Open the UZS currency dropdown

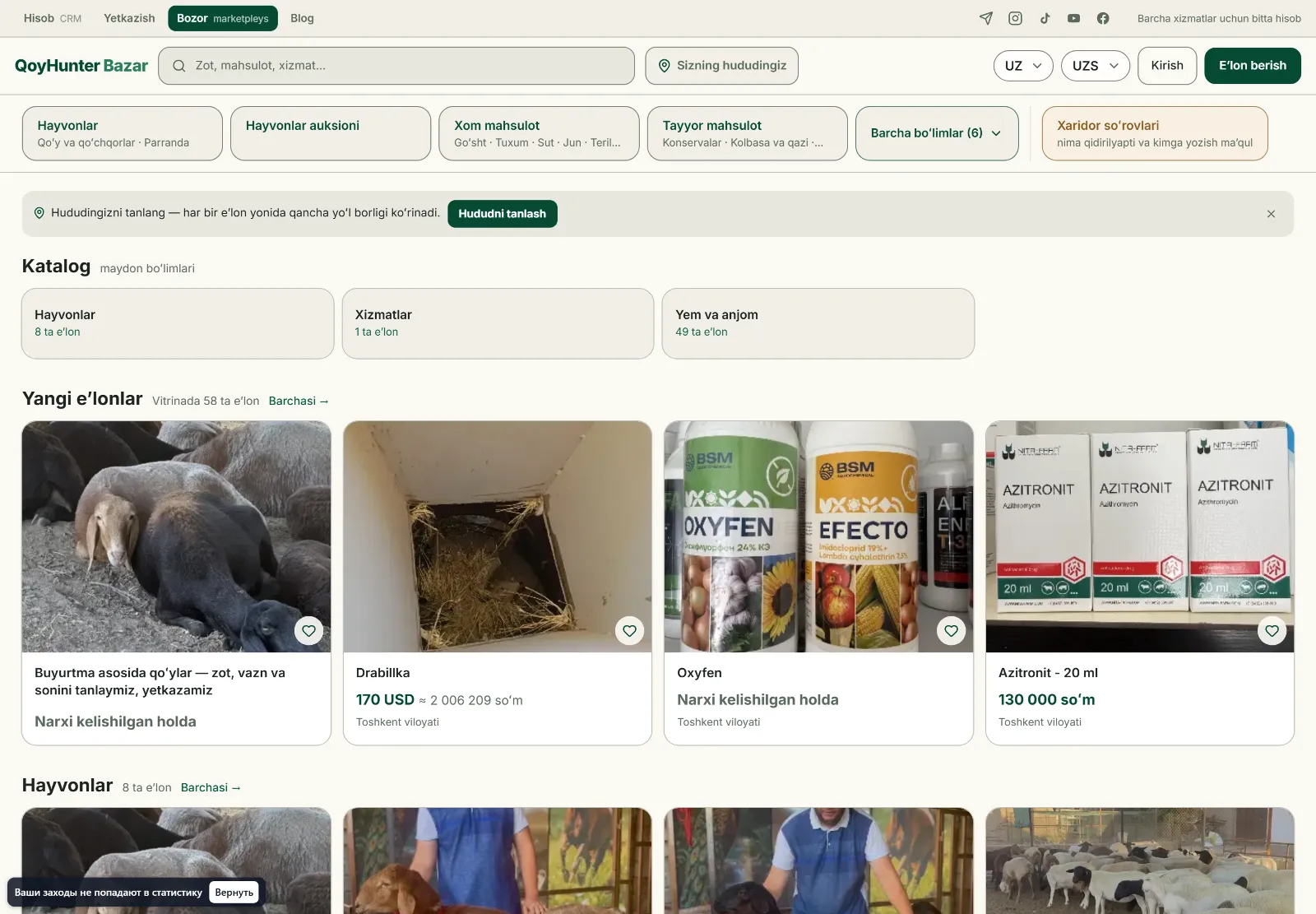[1096, 66]
